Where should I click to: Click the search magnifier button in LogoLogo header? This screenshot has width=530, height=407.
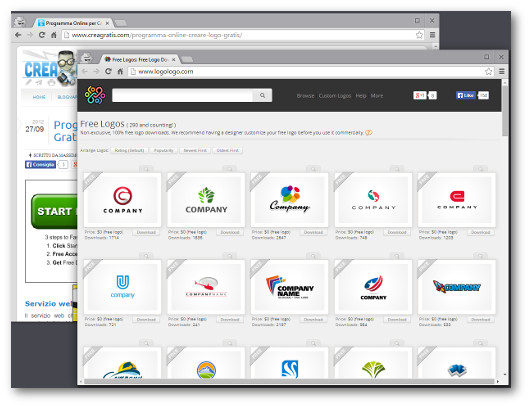pyautogui.click(x=262, y=96)
